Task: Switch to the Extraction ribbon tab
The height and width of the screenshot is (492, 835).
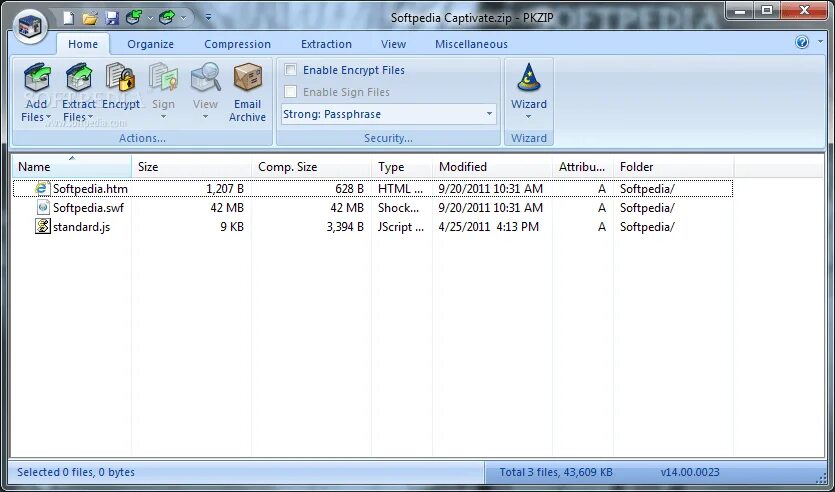Action: click(x=326, y=44)
